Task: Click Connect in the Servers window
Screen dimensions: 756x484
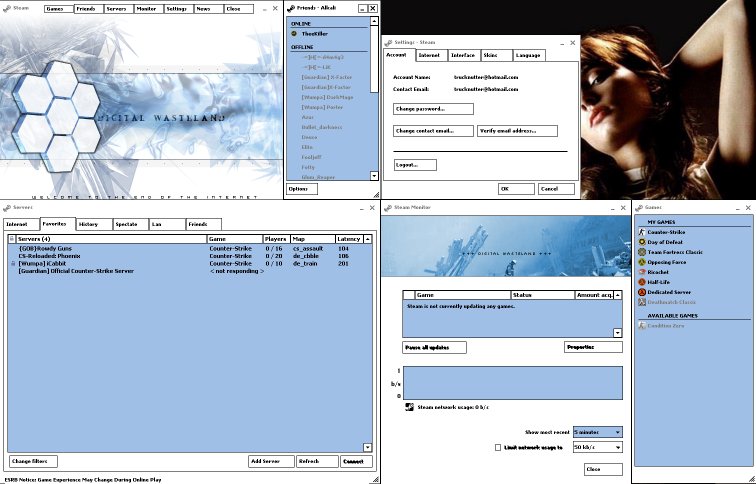Action: pos(356,461)
